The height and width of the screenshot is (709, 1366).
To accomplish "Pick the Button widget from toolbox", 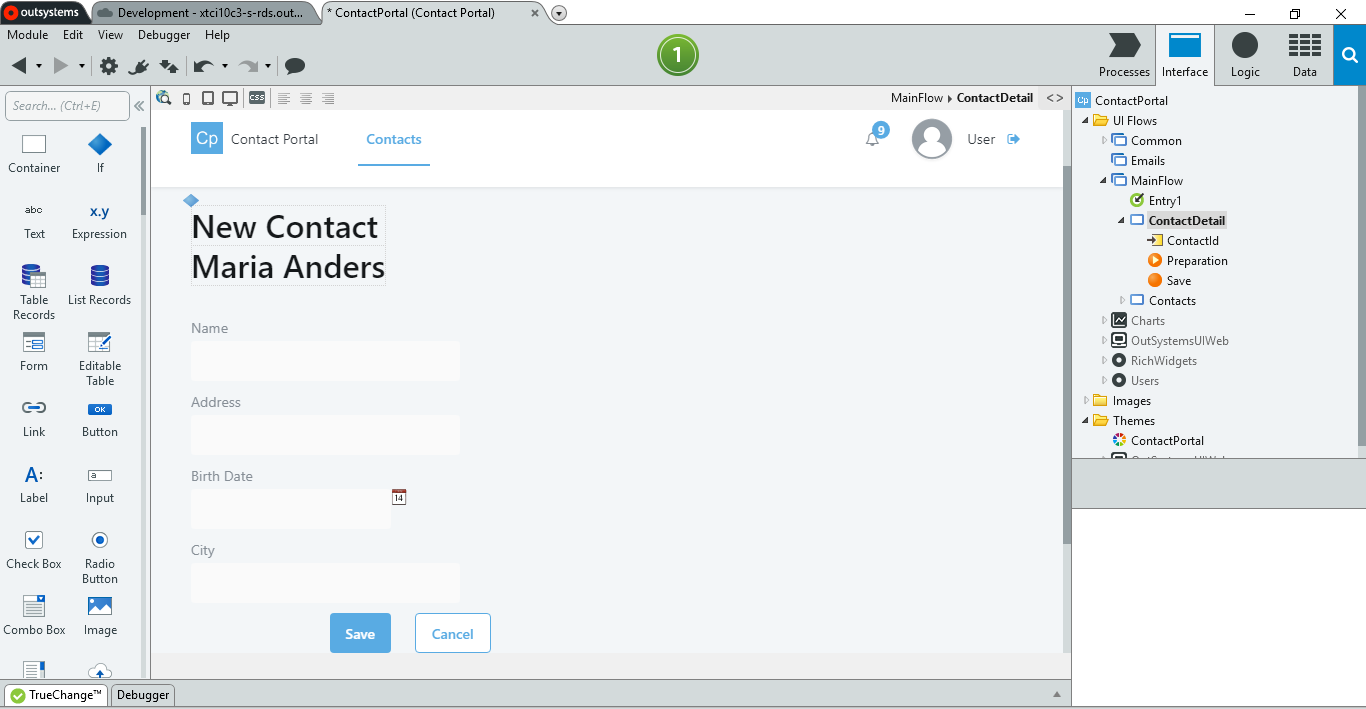I will [x=100, y=418].
